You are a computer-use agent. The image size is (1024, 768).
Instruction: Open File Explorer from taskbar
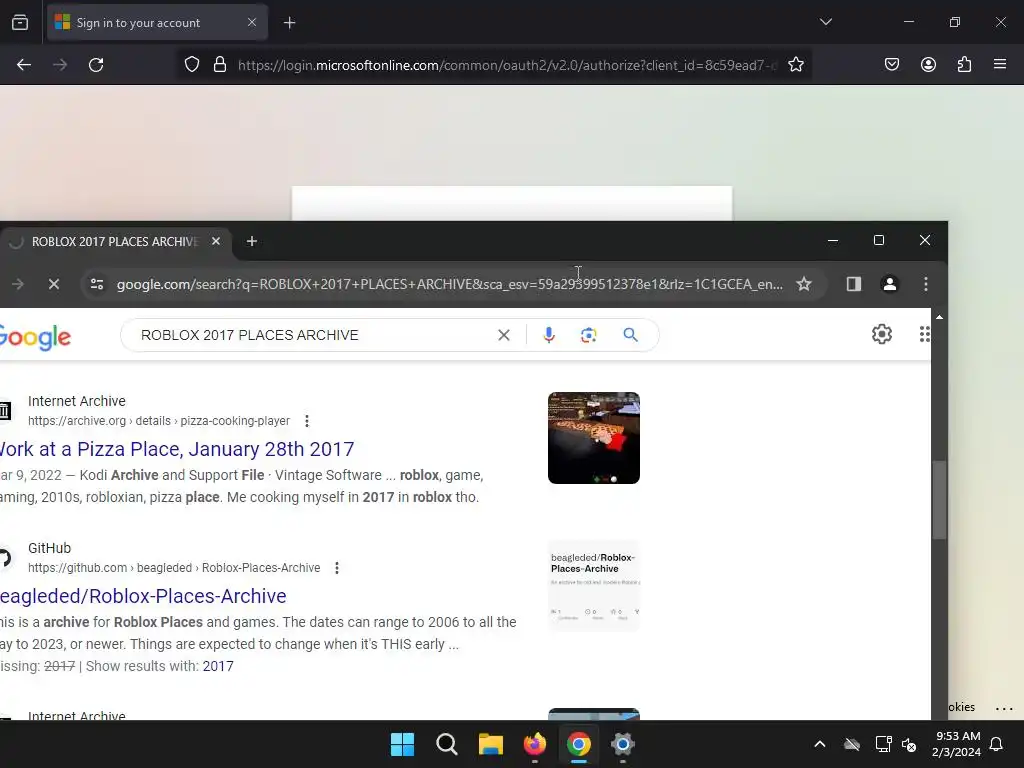coord(490,744)
